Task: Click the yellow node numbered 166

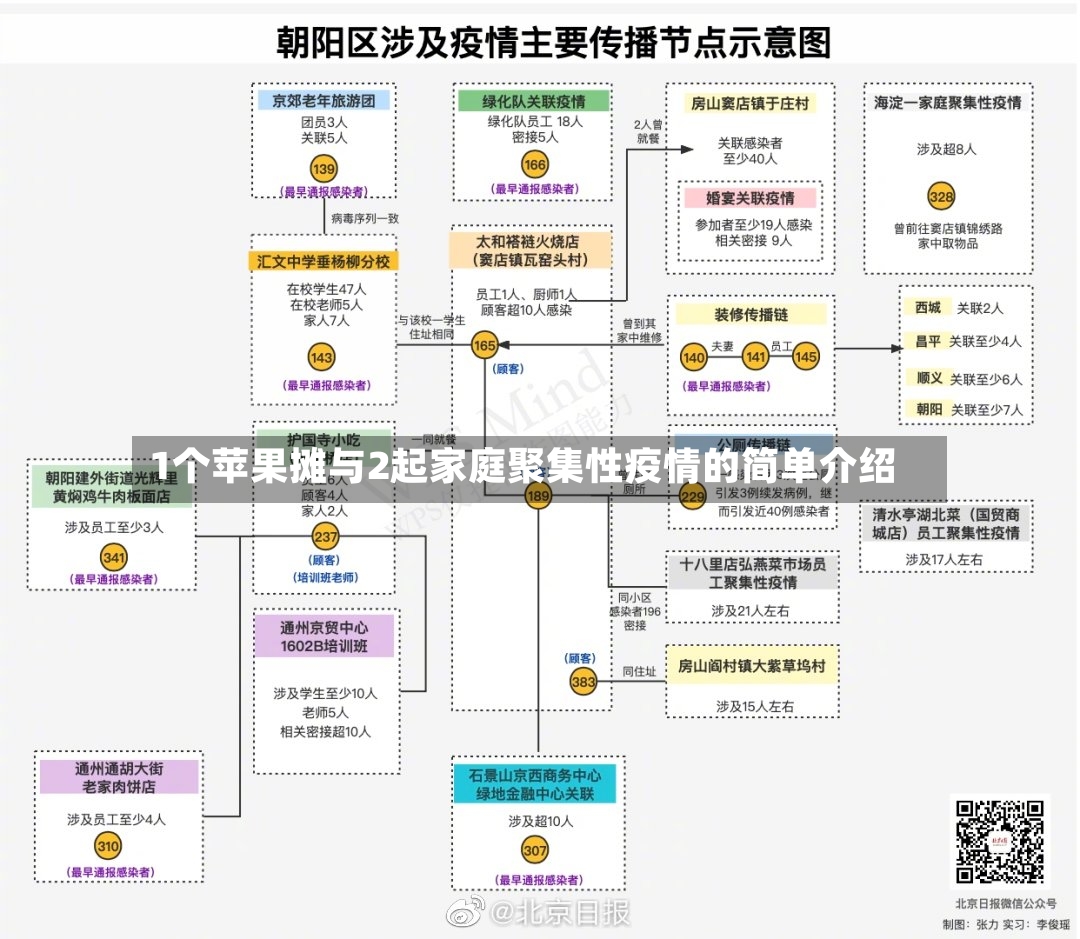Action: click(534, 165)
